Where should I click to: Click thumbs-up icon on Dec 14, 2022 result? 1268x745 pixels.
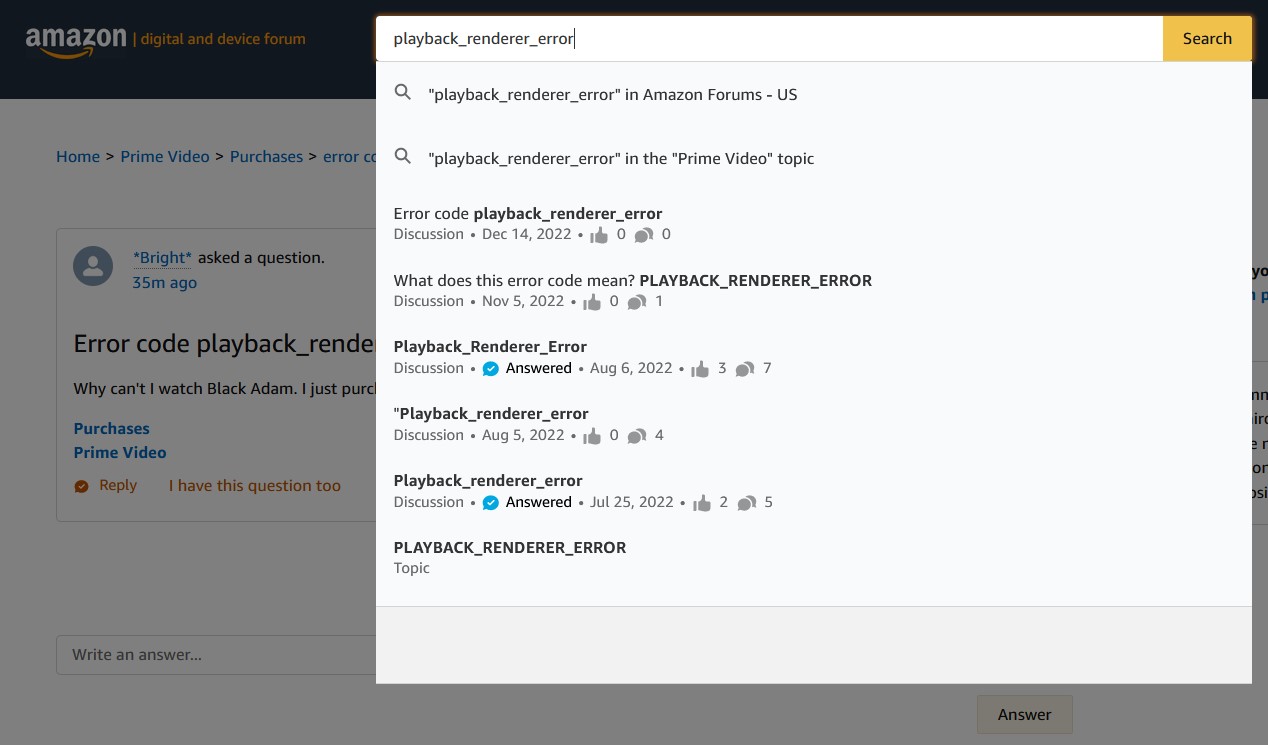click(599, 235)
